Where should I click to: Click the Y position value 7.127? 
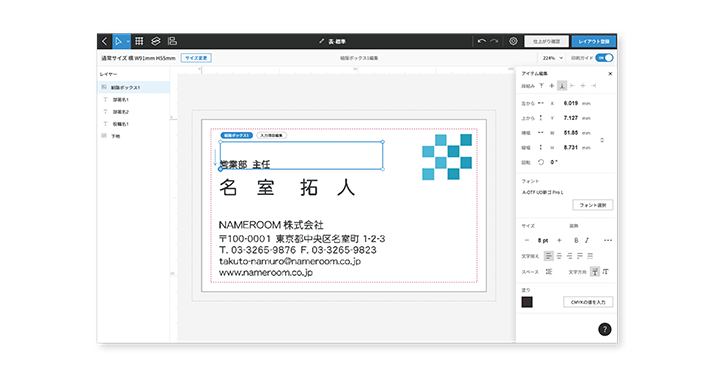(x=571, y=118)
